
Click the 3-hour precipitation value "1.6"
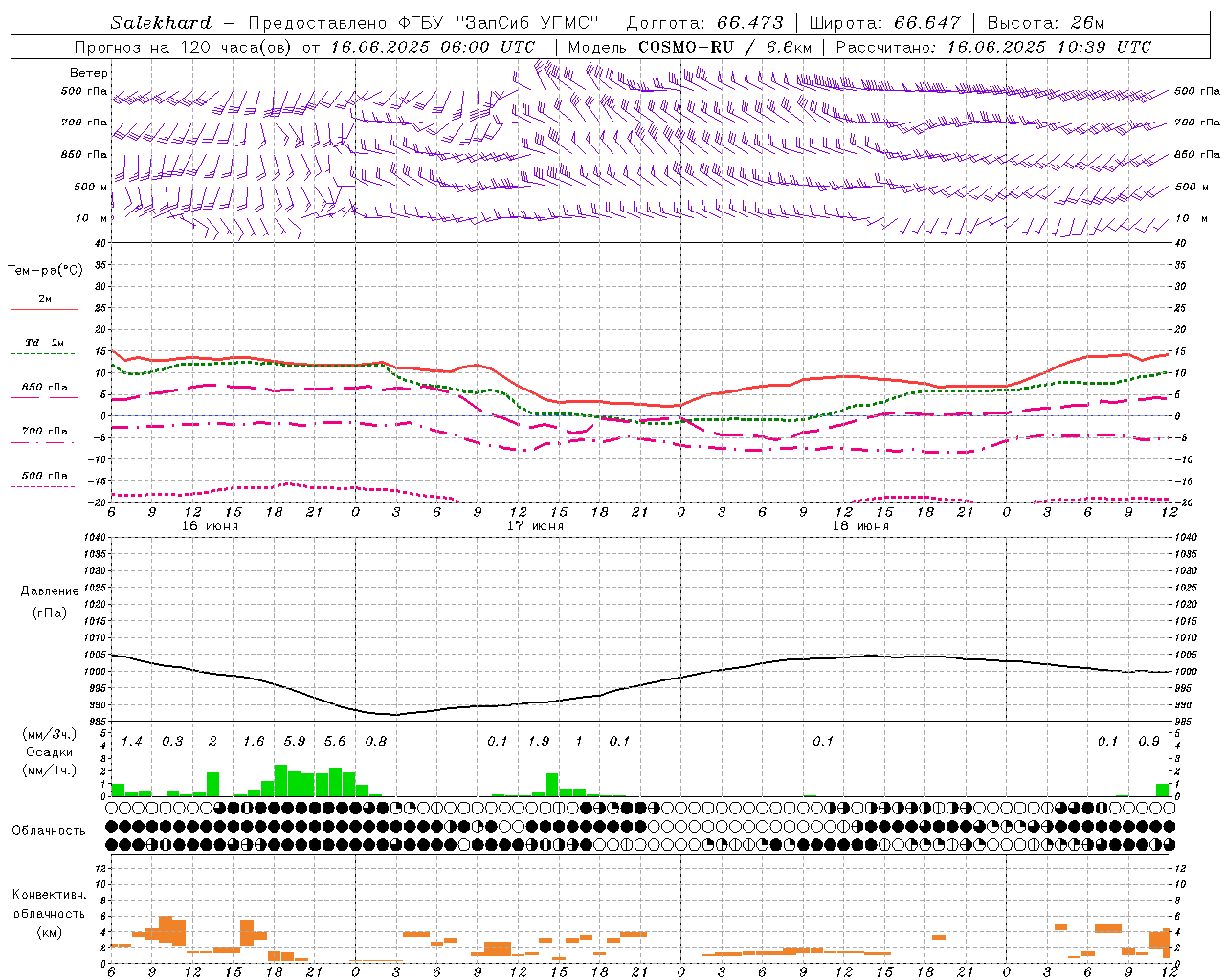click(x=254, y=742)
